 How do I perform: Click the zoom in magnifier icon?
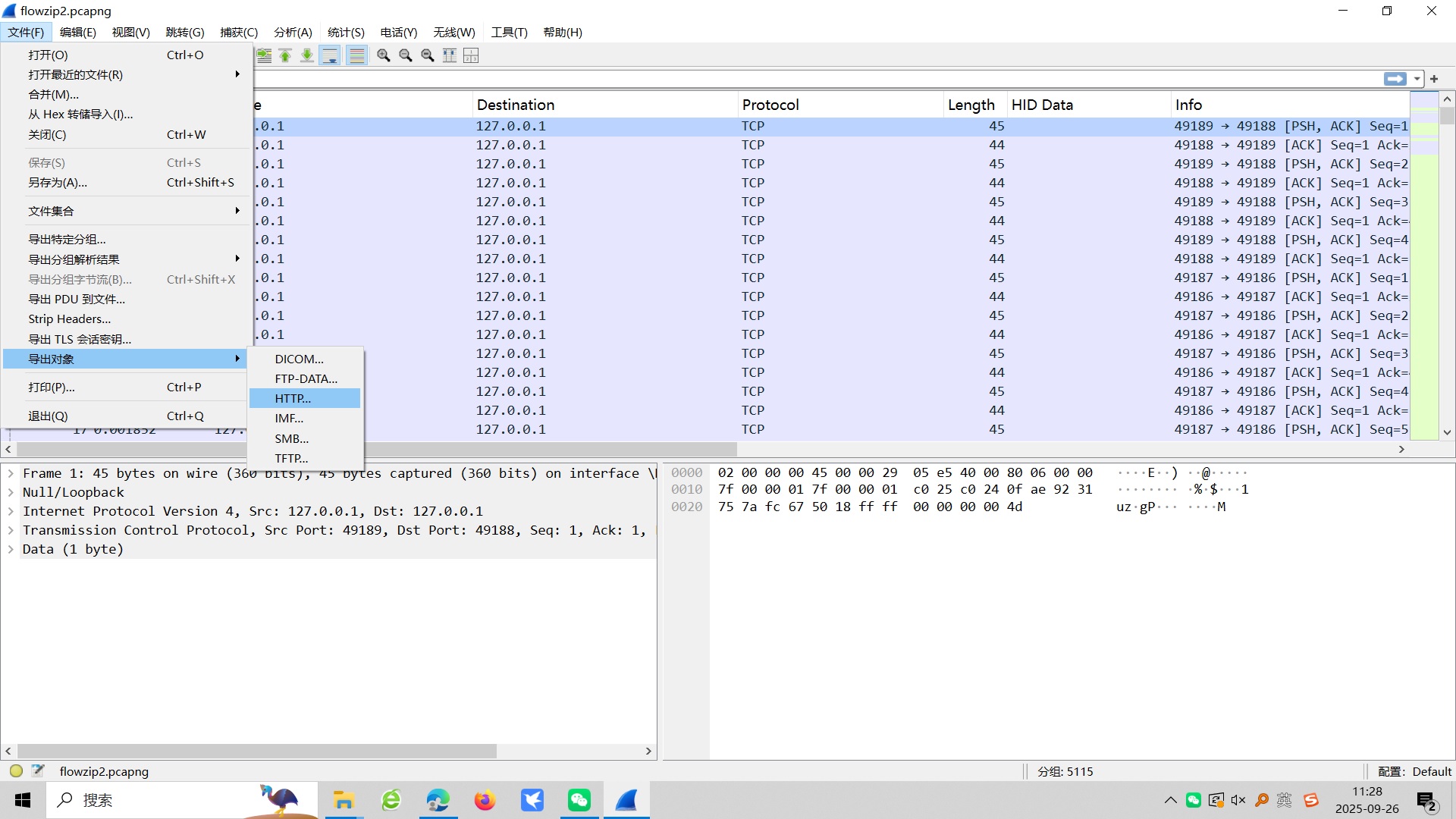coord(384,55)
